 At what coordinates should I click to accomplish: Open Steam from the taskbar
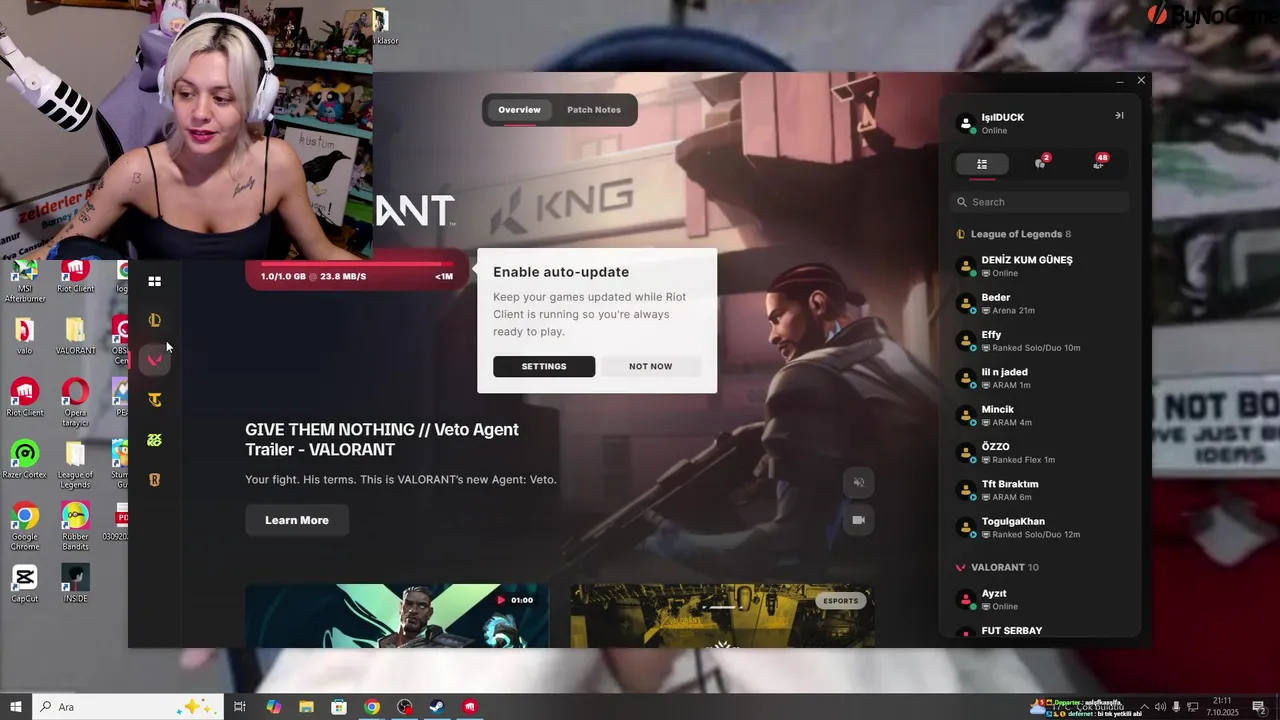[437, 707]
